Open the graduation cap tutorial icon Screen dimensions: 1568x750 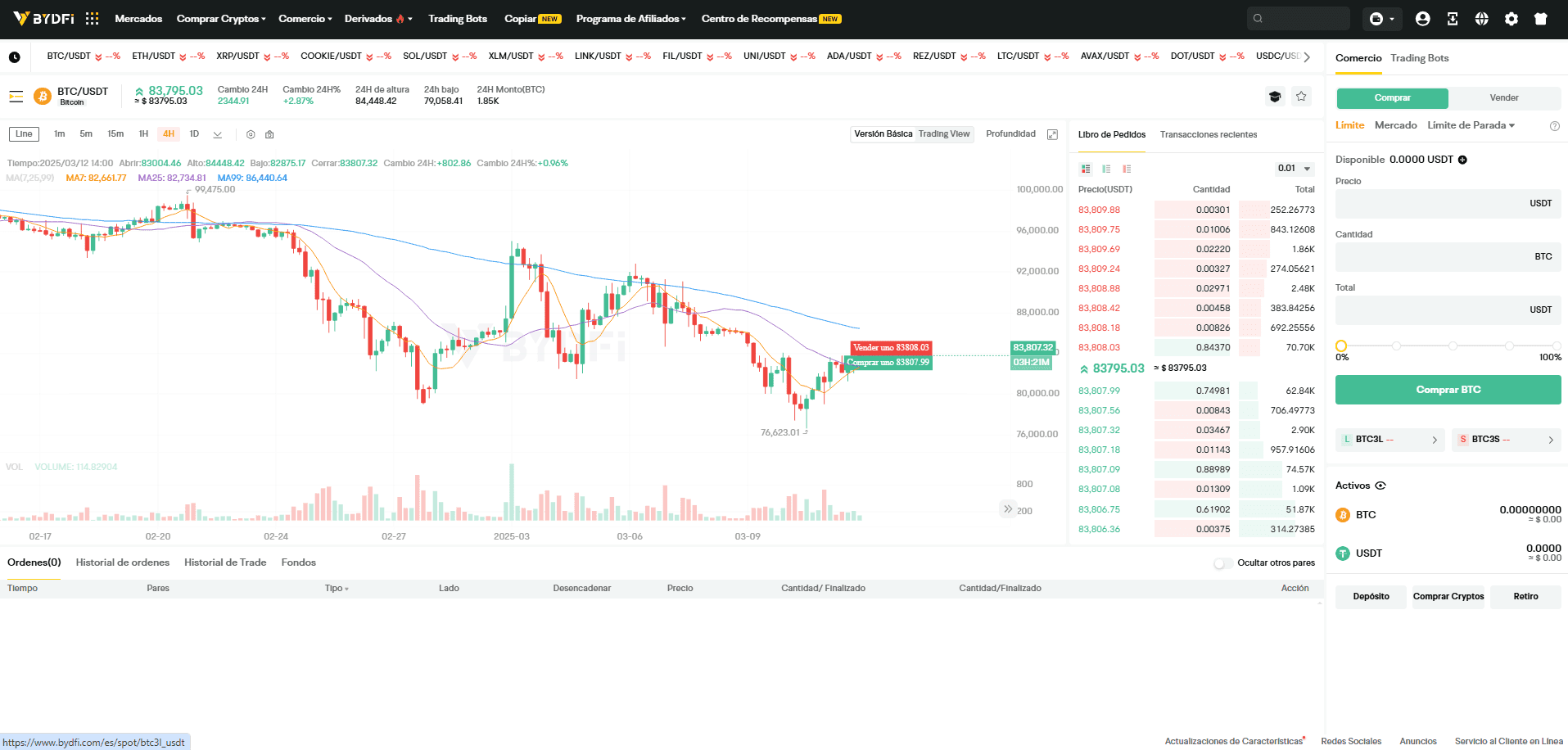(x=1275, y=97)
